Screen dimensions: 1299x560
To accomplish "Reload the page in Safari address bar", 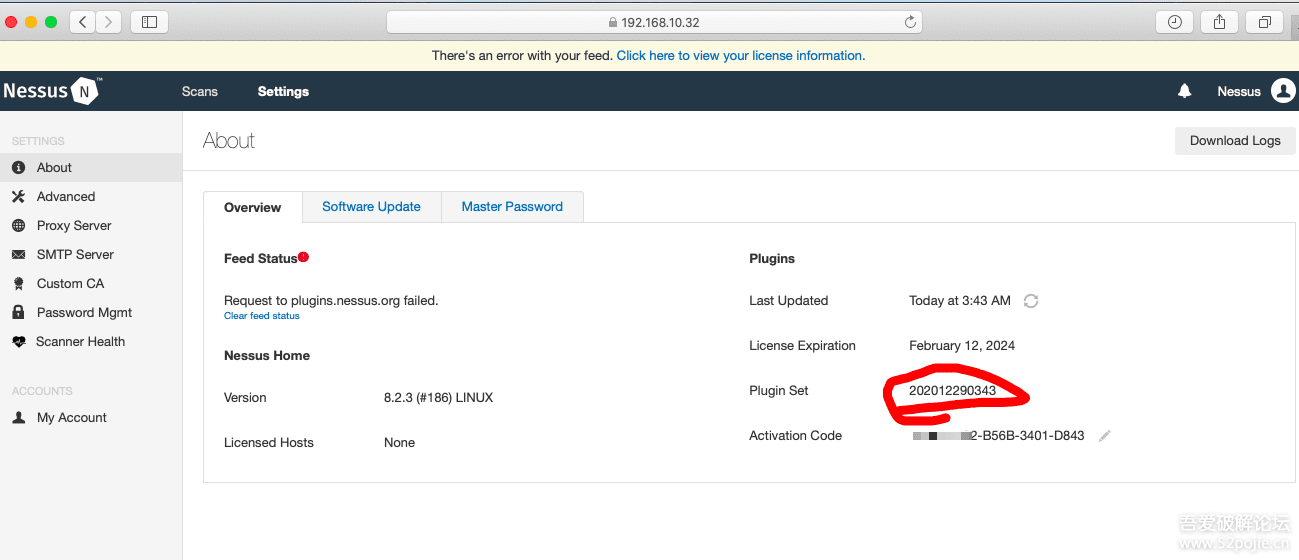I will pos(910,22).
